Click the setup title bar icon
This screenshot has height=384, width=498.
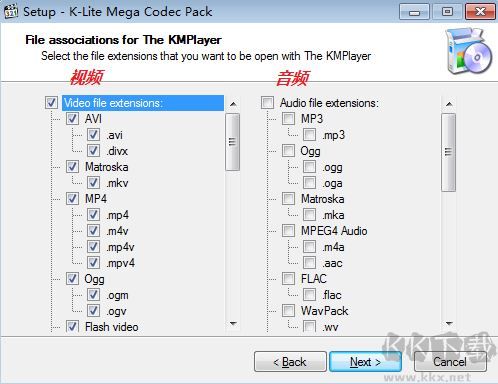[x=11, y=11]
